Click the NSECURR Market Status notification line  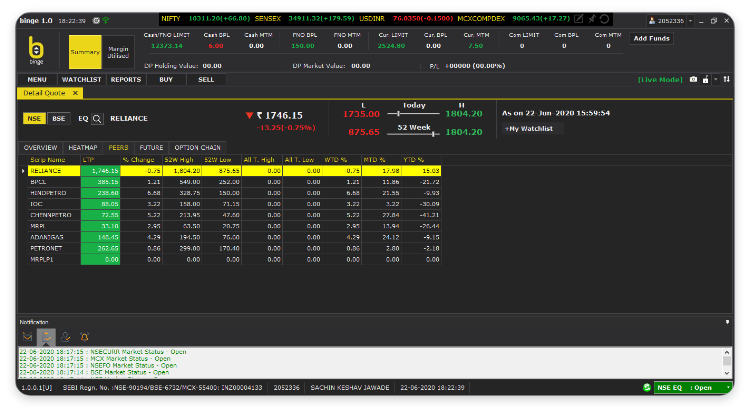(103, 352)
